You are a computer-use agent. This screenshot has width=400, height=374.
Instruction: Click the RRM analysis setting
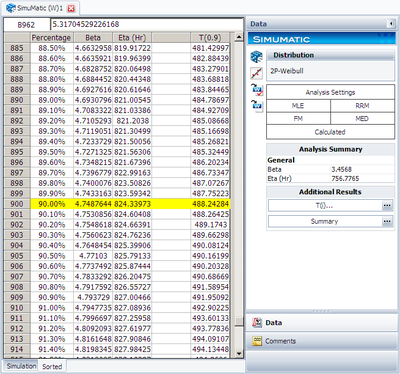(362, 106)
